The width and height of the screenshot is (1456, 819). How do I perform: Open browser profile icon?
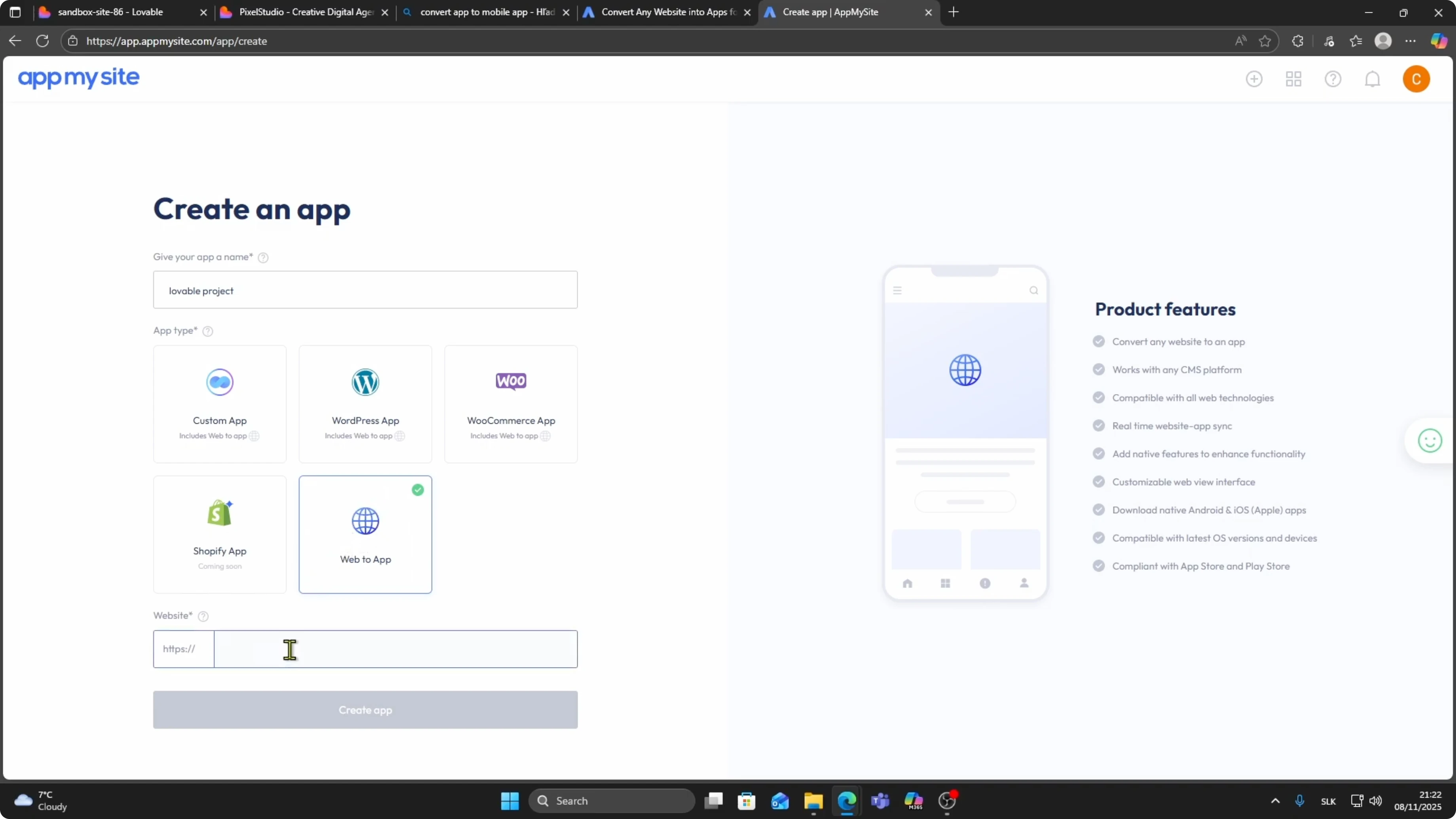pos(1383,41)
